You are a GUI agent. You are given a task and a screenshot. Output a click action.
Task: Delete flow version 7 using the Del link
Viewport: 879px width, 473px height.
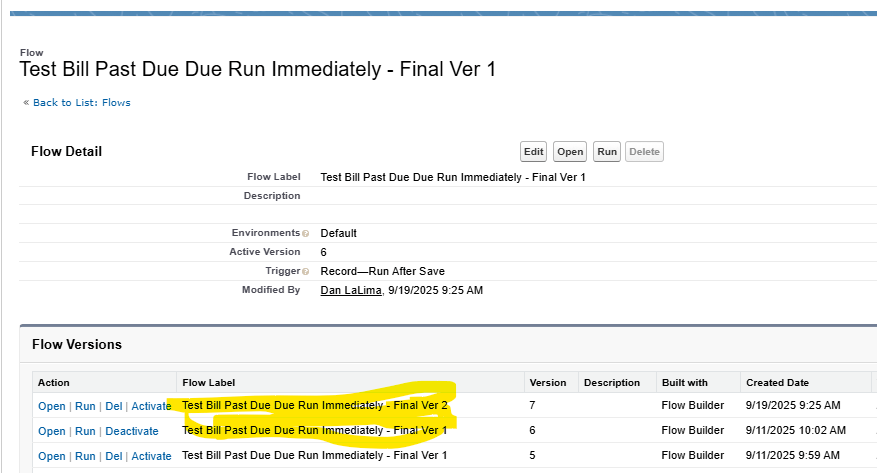114,406
